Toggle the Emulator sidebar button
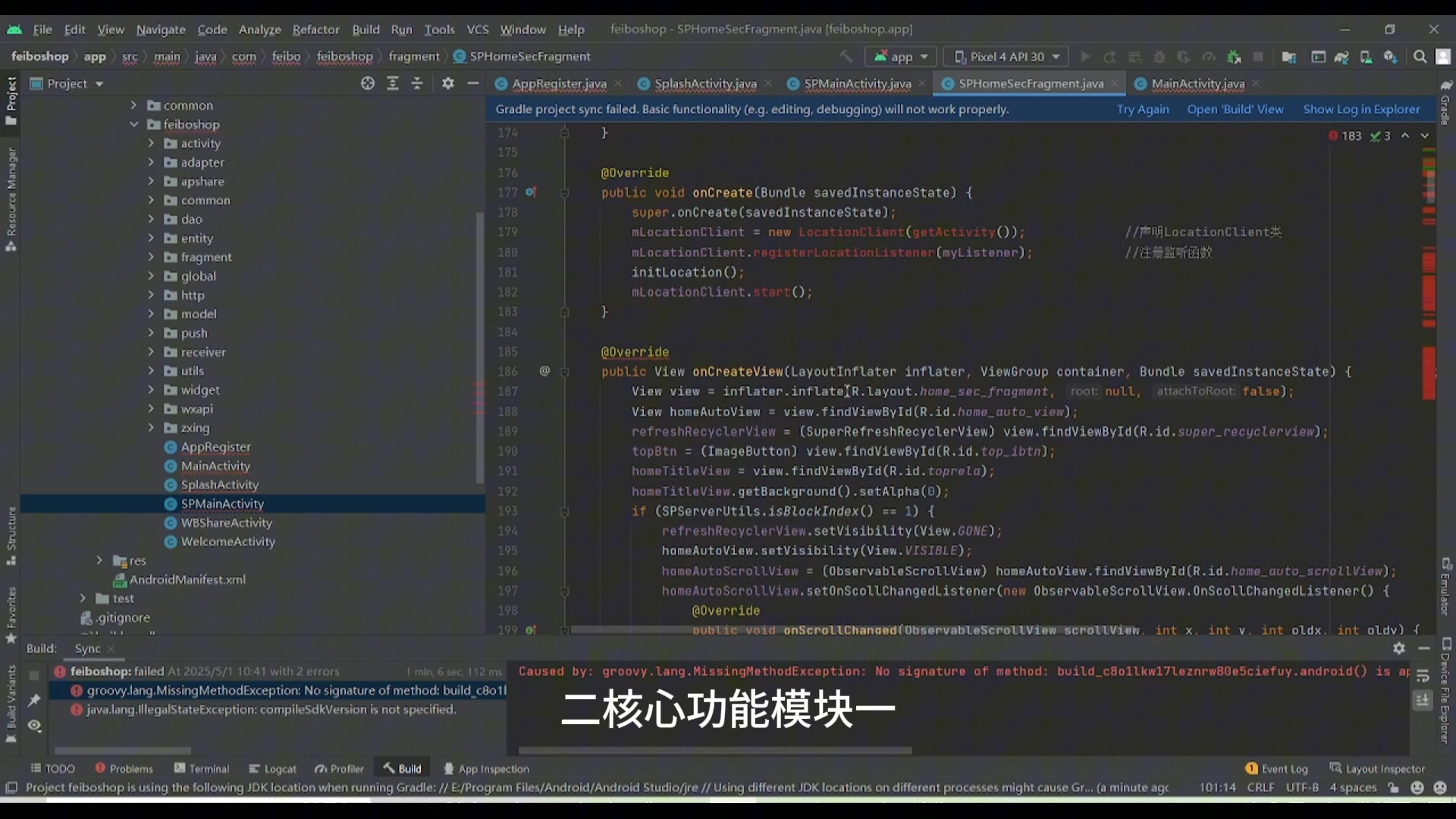1456x819 pixels. coord(1445,587)
